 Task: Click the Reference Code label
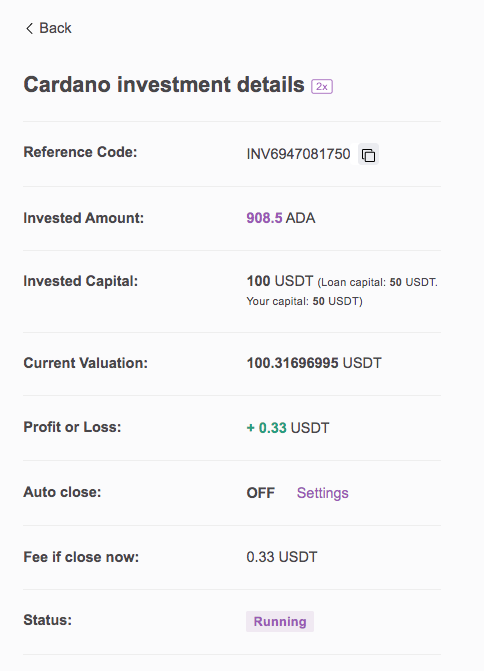(x=80, y=152)
